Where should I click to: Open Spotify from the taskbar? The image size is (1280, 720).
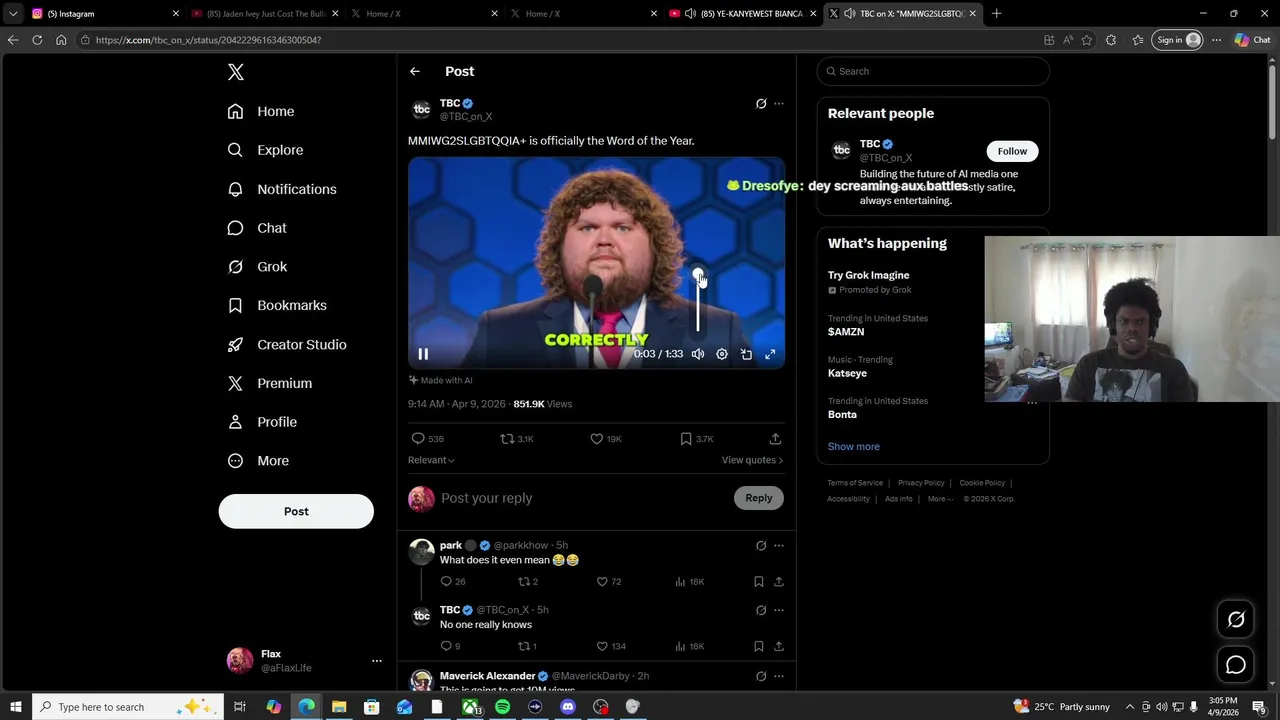[502, 707]
